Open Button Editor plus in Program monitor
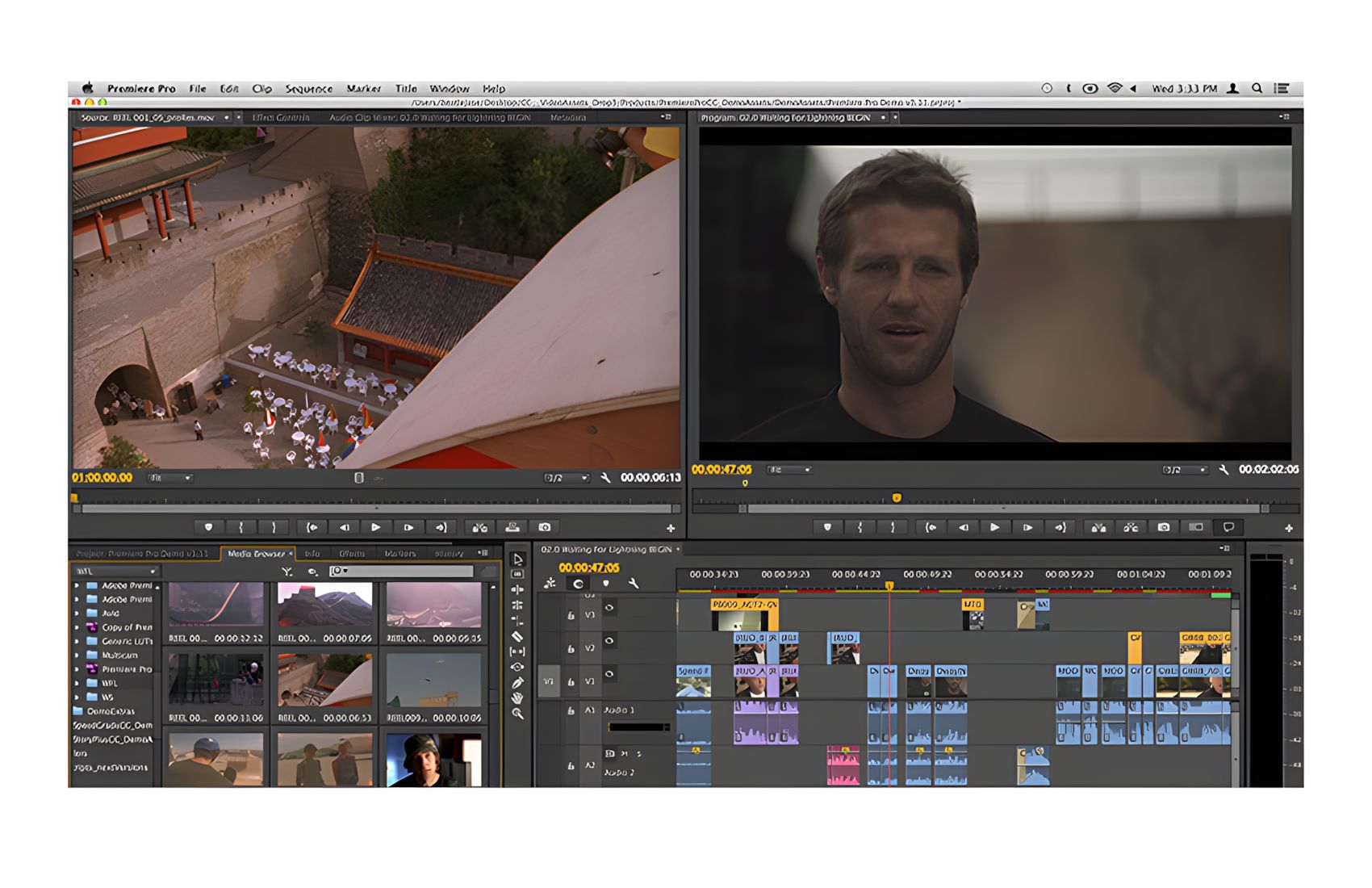Screen dimensions: 1372x888 click(x=1289, y=528)
